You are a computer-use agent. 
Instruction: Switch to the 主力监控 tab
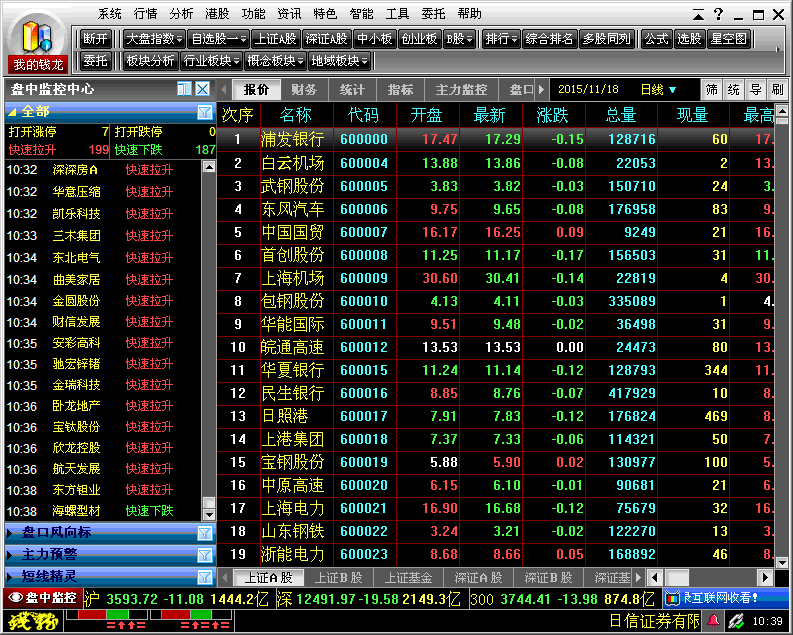[461, 90]
